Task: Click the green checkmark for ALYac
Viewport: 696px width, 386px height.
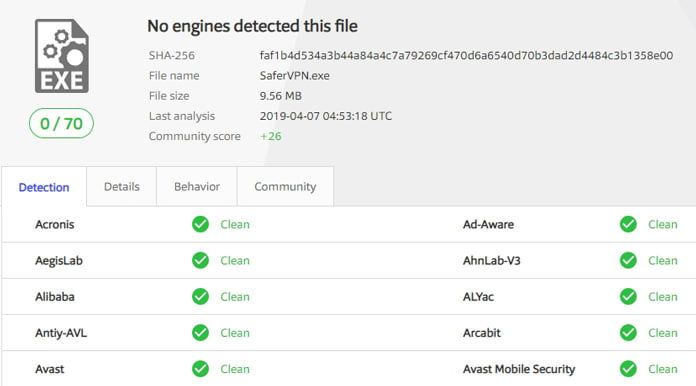Action: 628,296
